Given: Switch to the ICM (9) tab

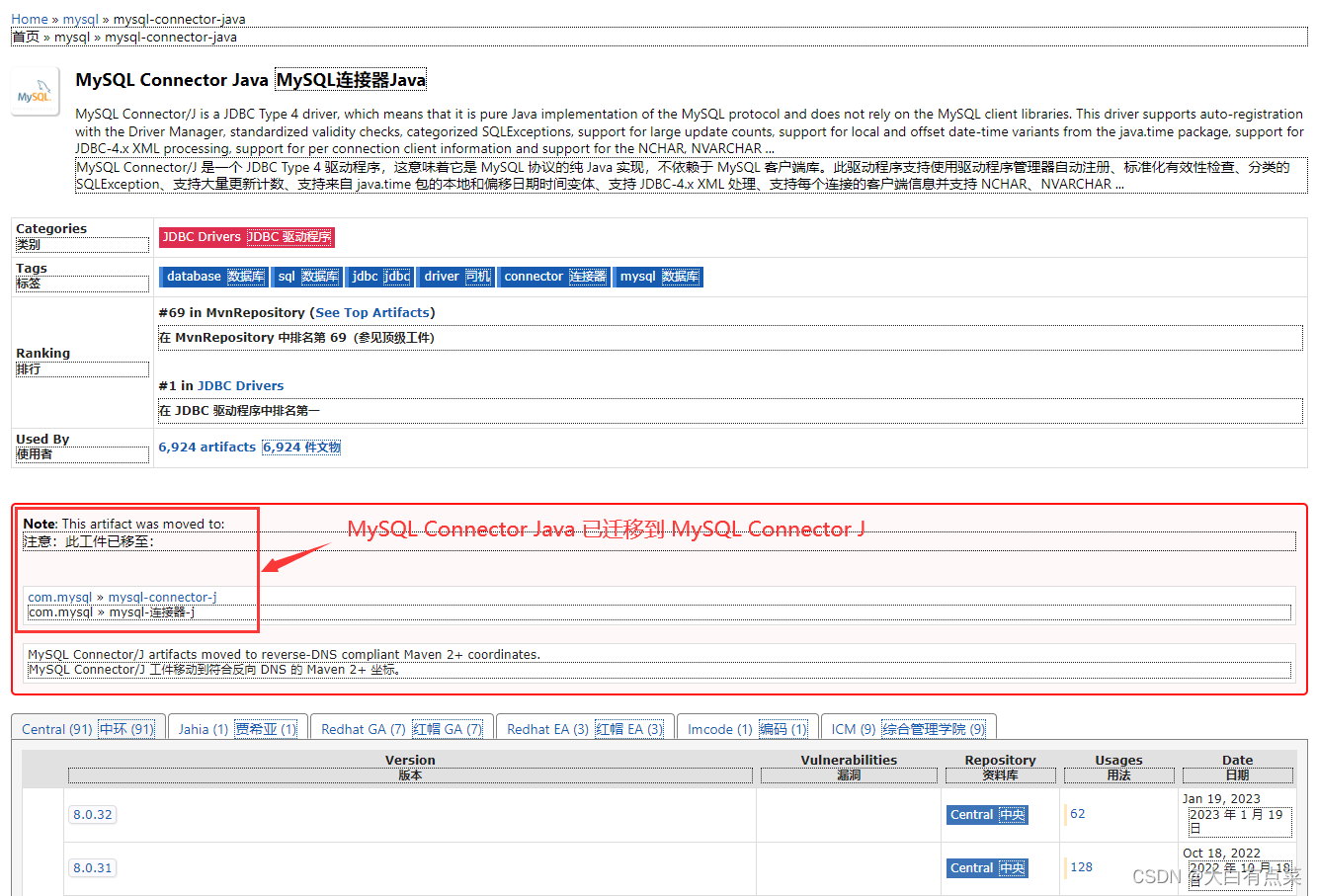Looking at the screenshot, I should [908, 729].
